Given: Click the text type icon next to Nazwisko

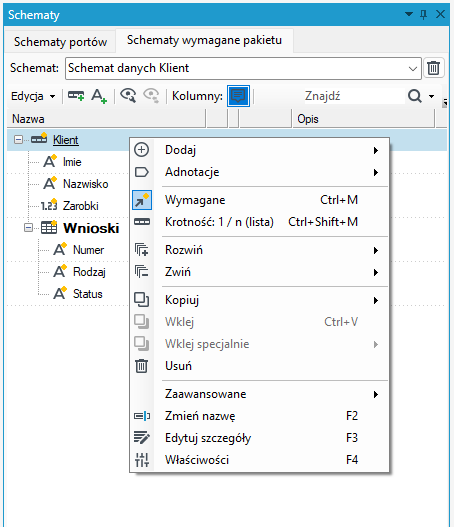Looking at the screenshot, I should (x=50, y=183).
